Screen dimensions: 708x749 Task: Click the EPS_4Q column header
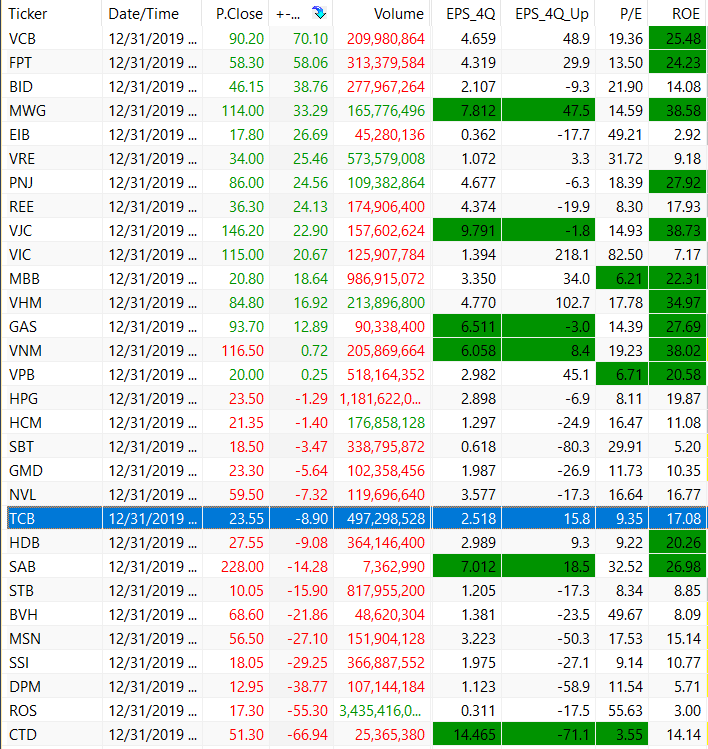[x=470, y=14]
